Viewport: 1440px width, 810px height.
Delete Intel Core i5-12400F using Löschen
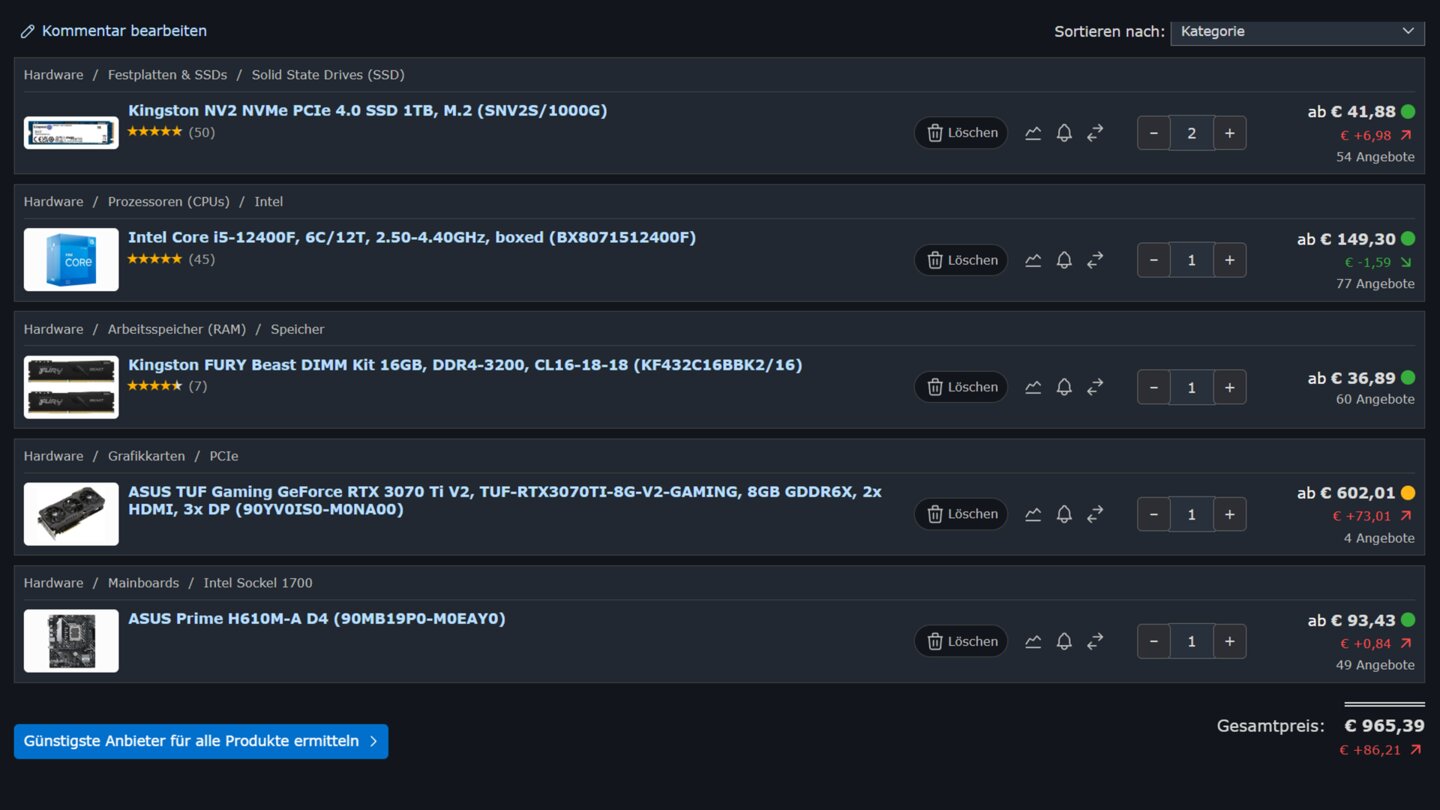[x=961, y=260]
